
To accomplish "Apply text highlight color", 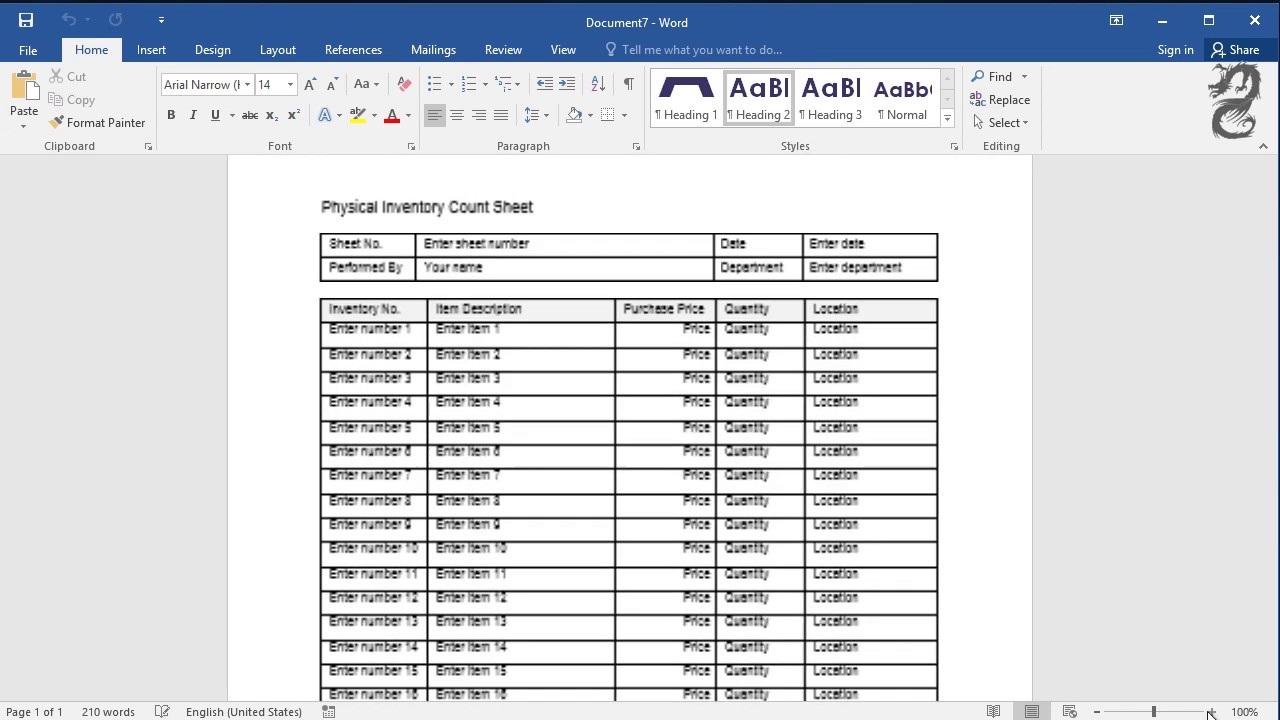I will click(358, 116).
